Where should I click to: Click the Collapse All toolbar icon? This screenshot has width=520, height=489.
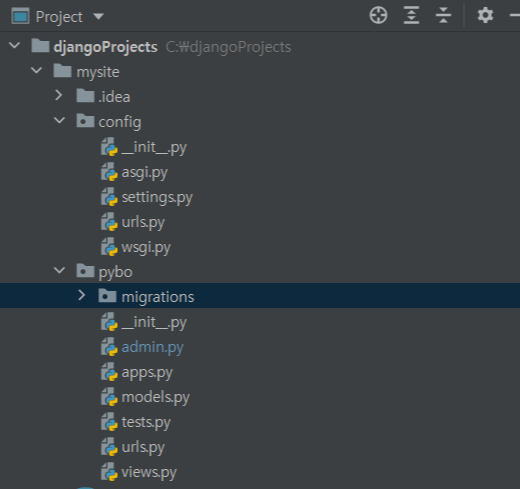[443, 15]
